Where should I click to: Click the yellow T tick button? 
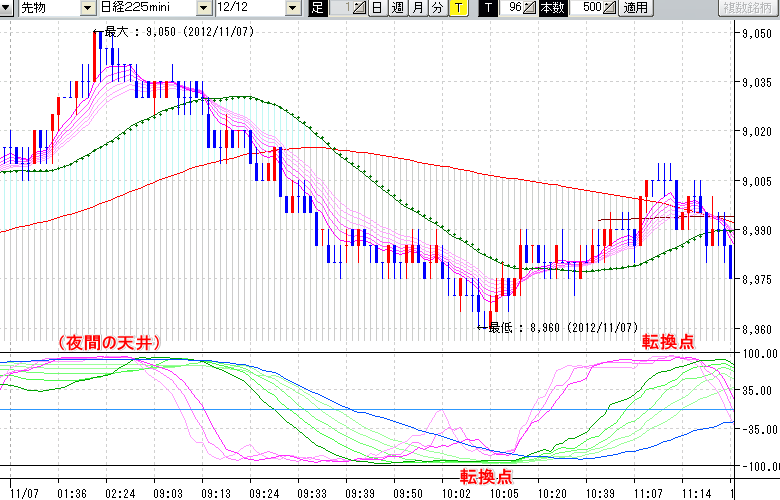pyautogui.click(x=457, y=8)
